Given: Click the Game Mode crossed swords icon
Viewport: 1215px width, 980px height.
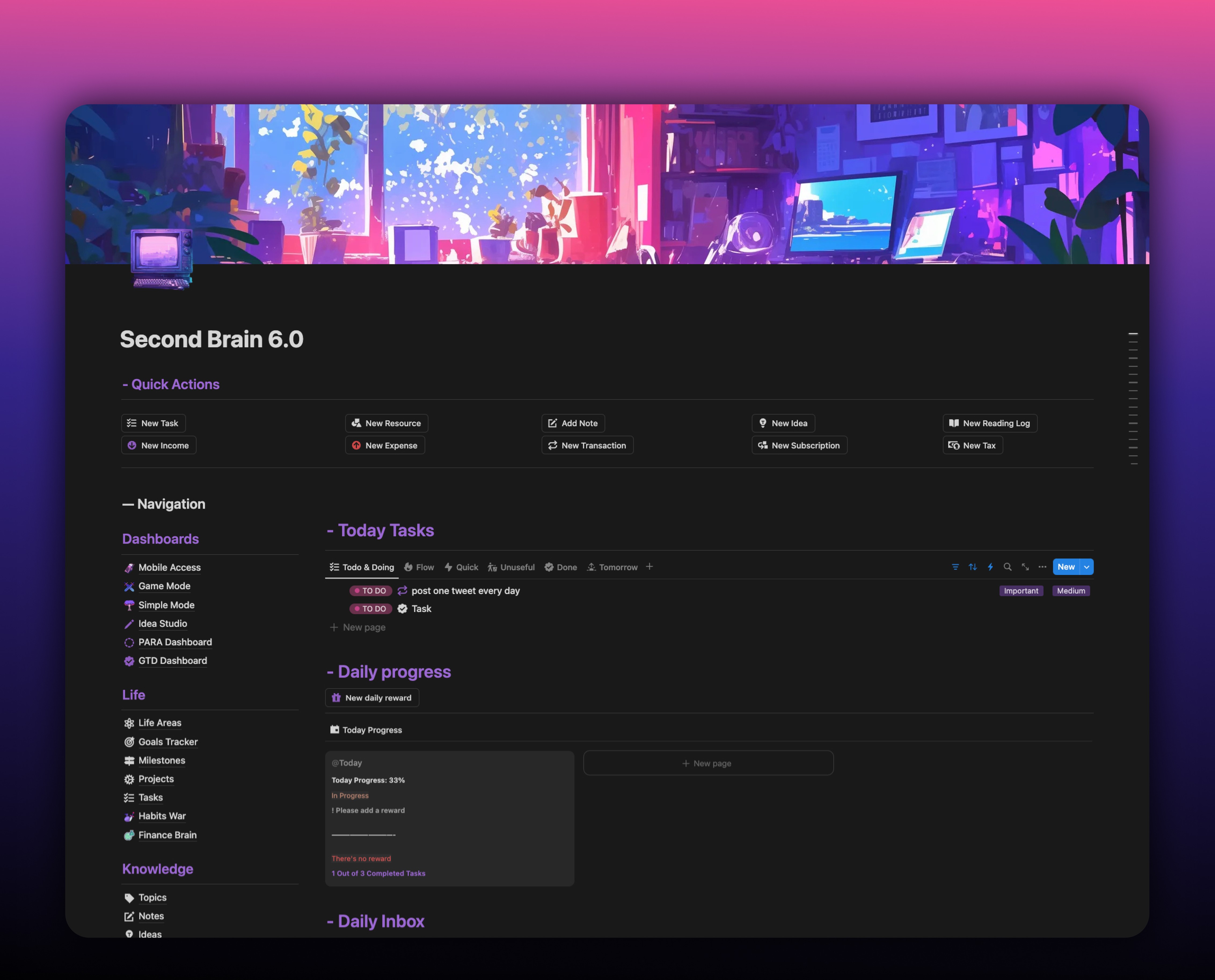Looking at the screenshot, I should tap(129, 586).
